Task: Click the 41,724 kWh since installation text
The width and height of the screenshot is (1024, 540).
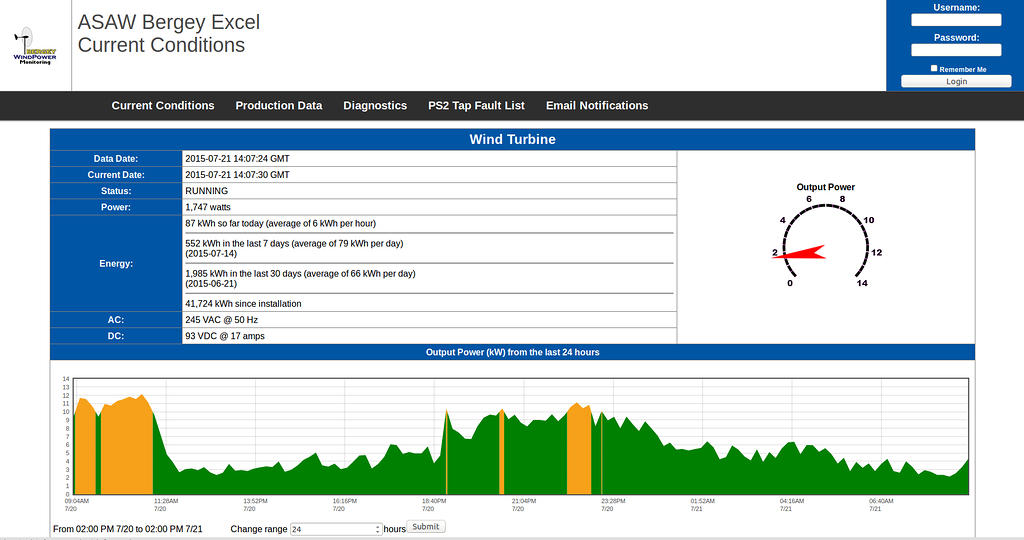Action: 243,304
